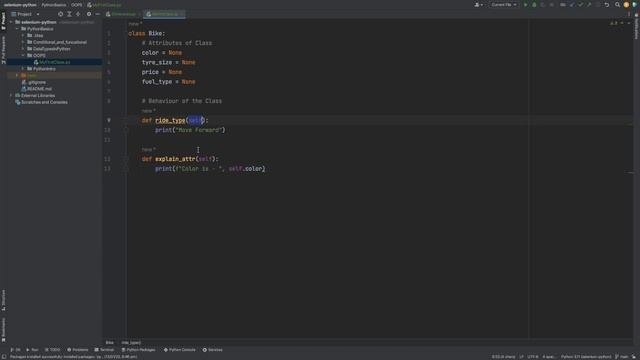Screen dimensions: 640x360
Task: Open the user account icon
Action: point(478,5)
